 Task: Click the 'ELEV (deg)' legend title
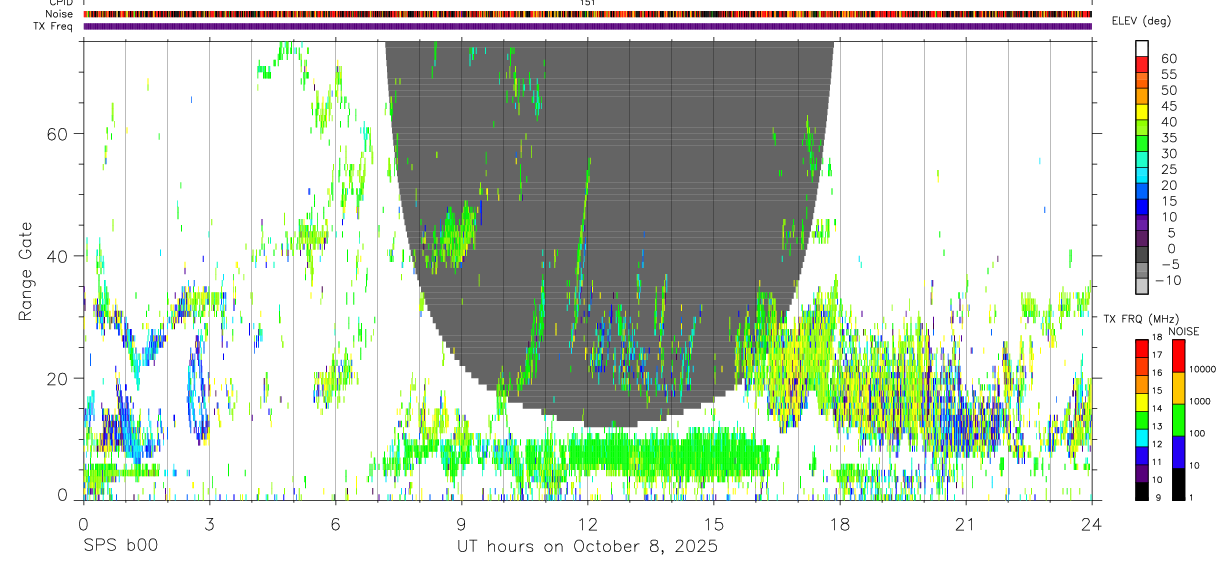(x=1141, y=21)
